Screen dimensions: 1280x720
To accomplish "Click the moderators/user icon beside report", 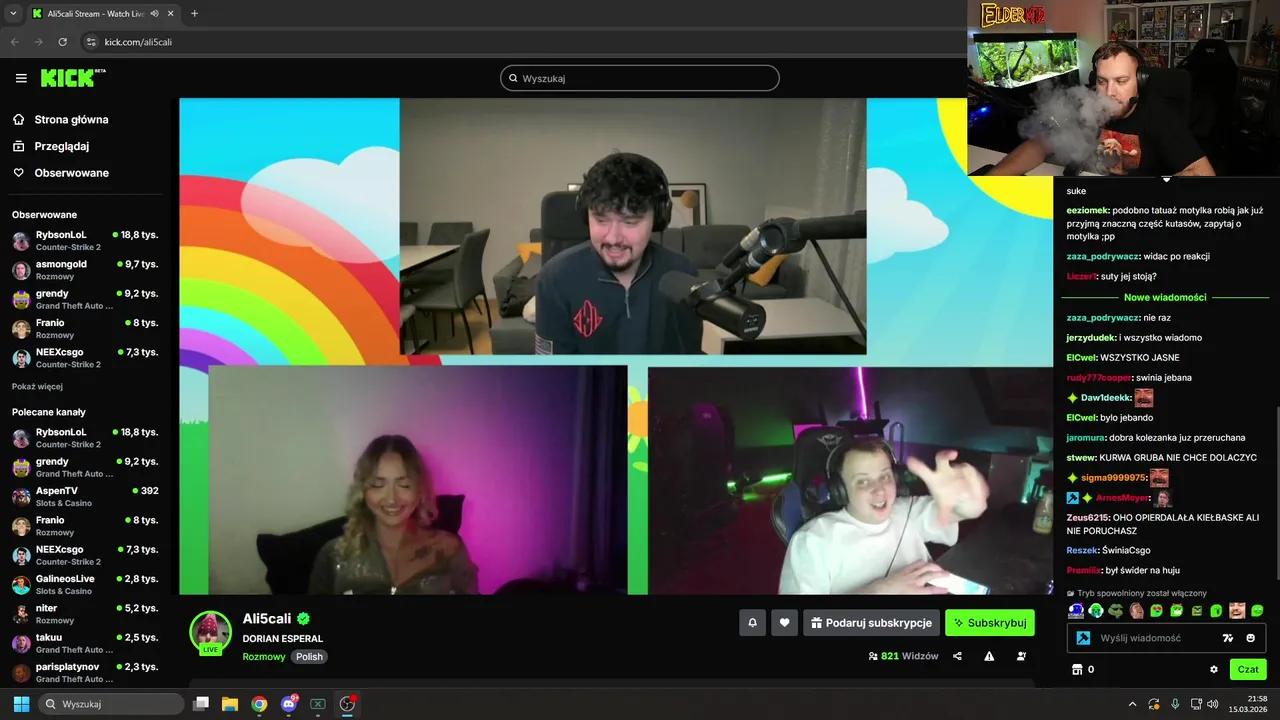I will (1021, 656).
